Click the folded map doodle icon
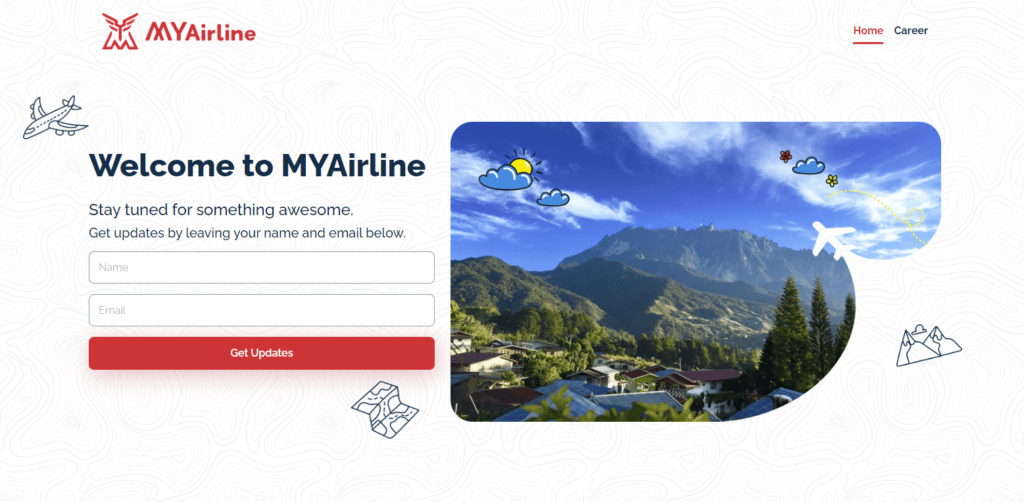Screen dimensions: 1024x502 coord(385,409)
